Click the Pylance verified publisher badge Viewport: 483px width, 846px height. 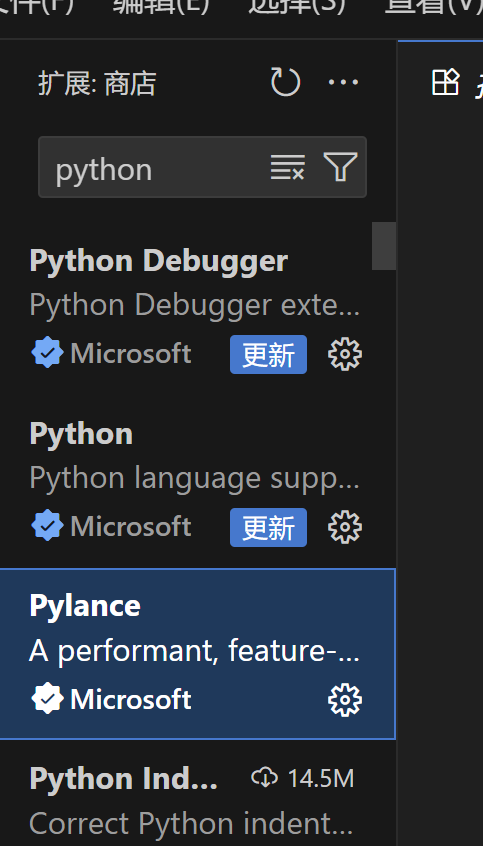pyautogui.click(x=47, y=698)
